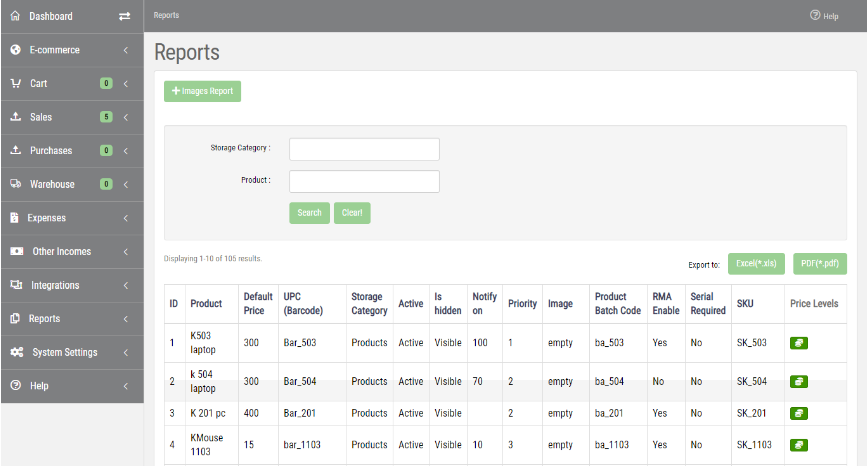This screenshot has width=868, height=466.
Task: Click the Help icon in top bar
Action: [x=816, y=16]
